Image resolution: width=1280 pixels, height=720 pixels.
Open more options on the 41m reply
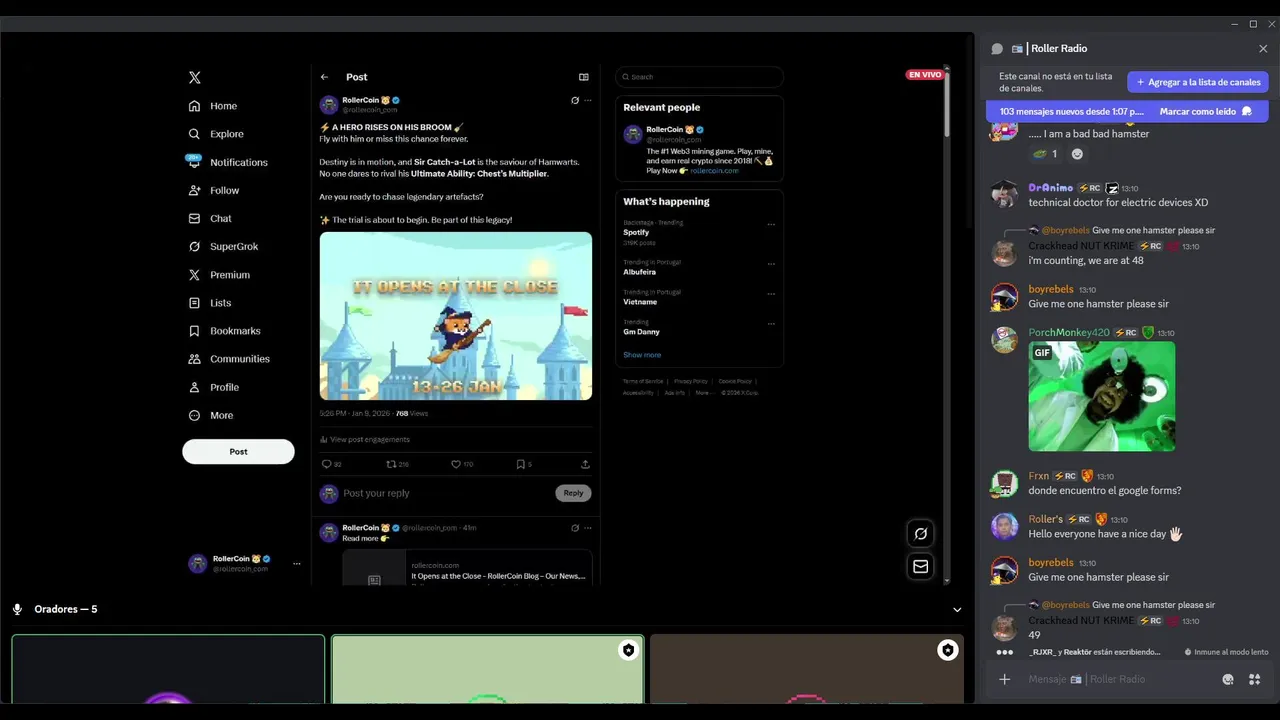click(588, 528)
